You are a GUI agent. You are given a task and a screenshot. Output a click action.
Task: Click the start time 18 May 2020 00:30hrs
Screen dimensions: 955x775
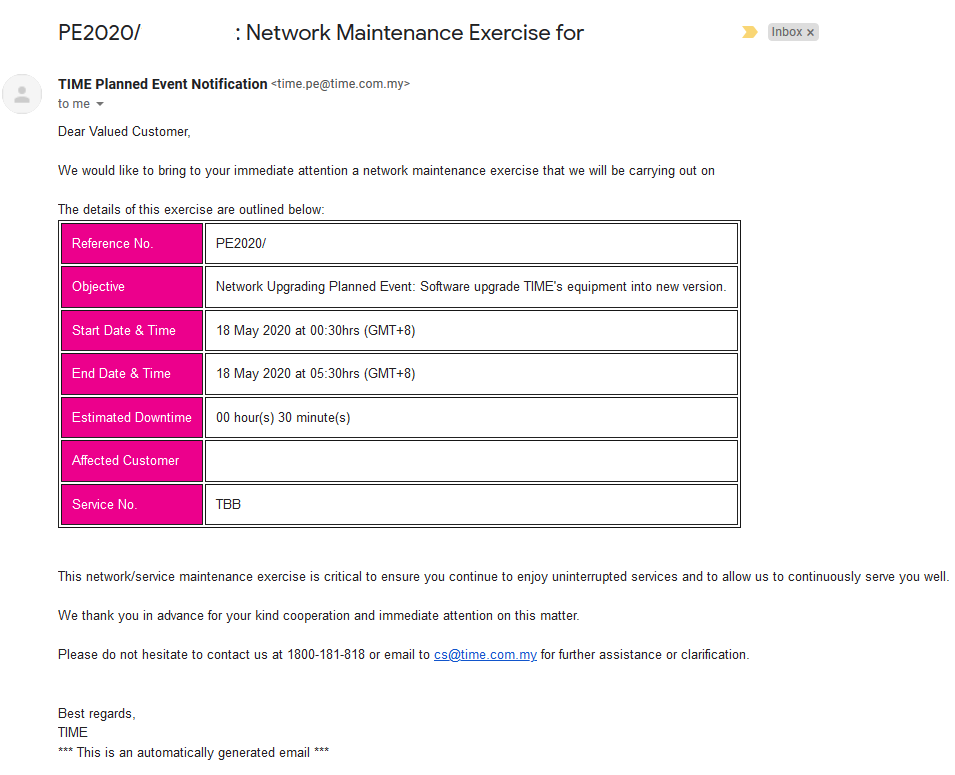click(315, 331)
